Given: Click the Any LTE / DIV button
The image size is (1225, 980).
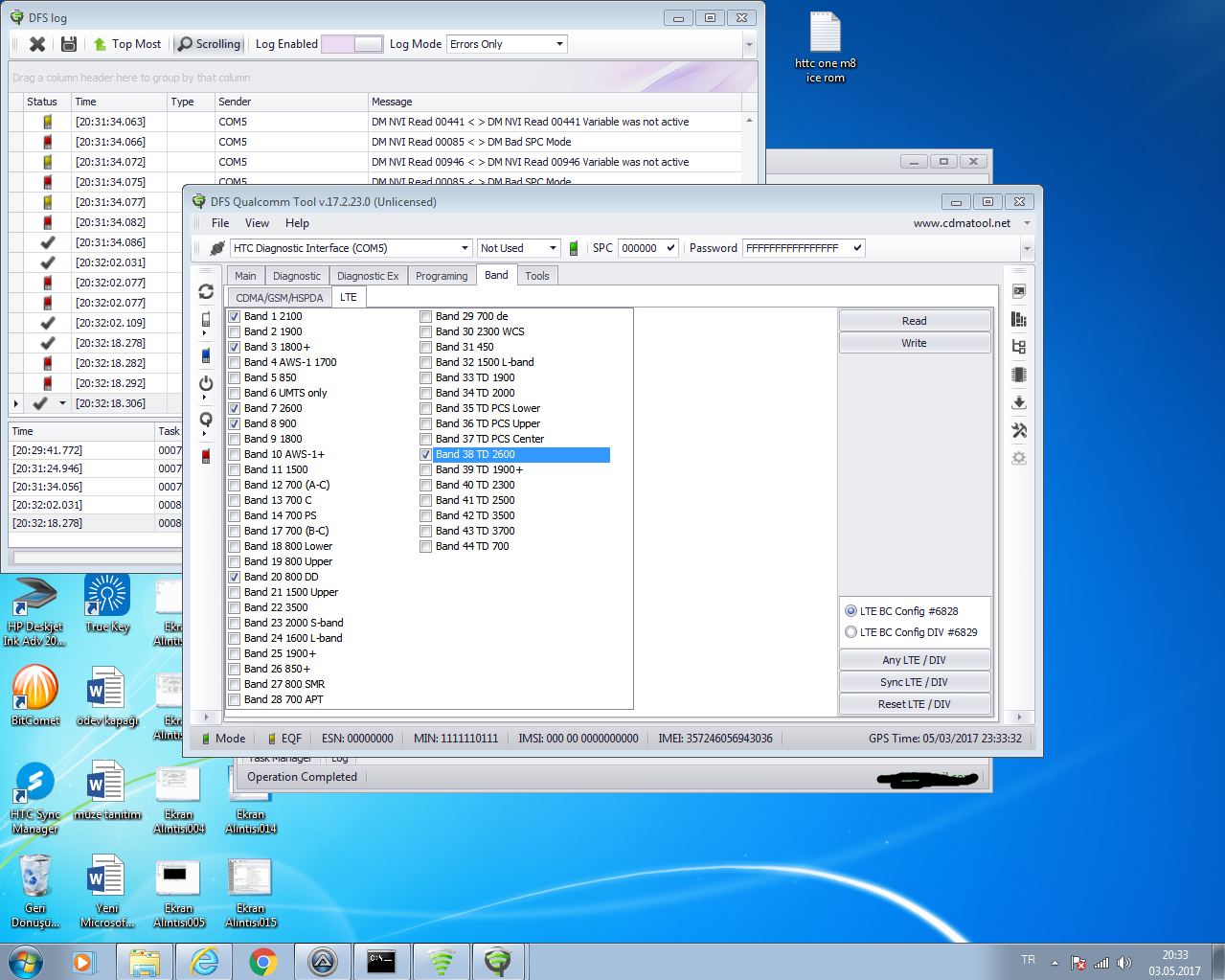Looking at the screenshot, I should [915, 660].
